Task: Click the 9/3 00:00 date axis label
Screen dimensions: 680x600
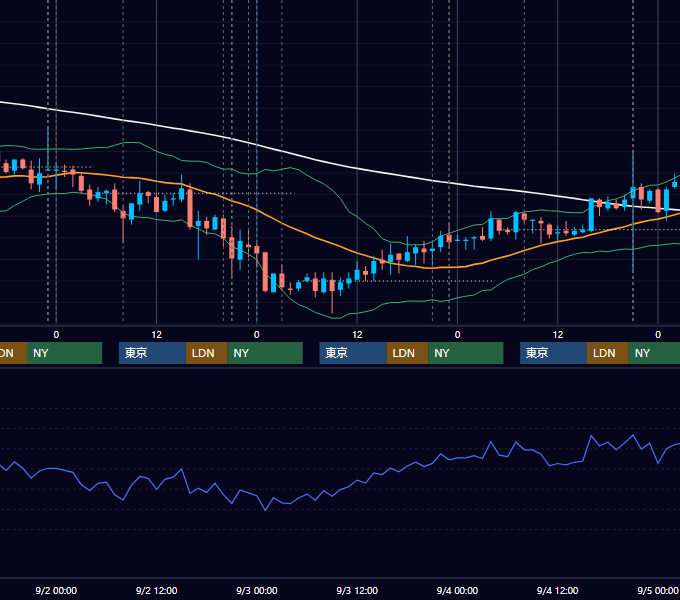Action: click(x=257, y=590)
